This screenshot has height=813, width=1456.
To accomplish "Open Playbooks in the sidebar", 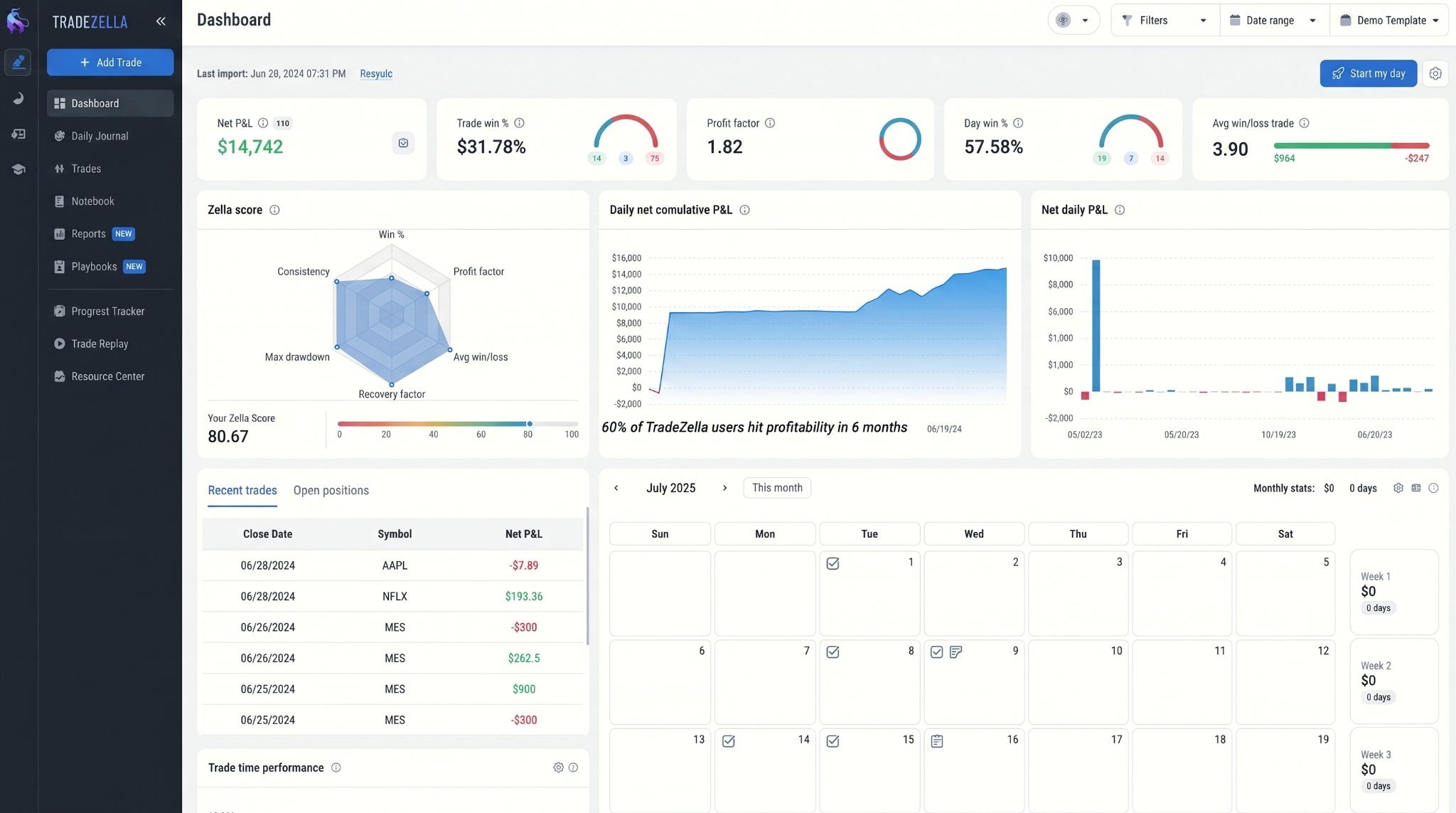I will click(110, 267).
